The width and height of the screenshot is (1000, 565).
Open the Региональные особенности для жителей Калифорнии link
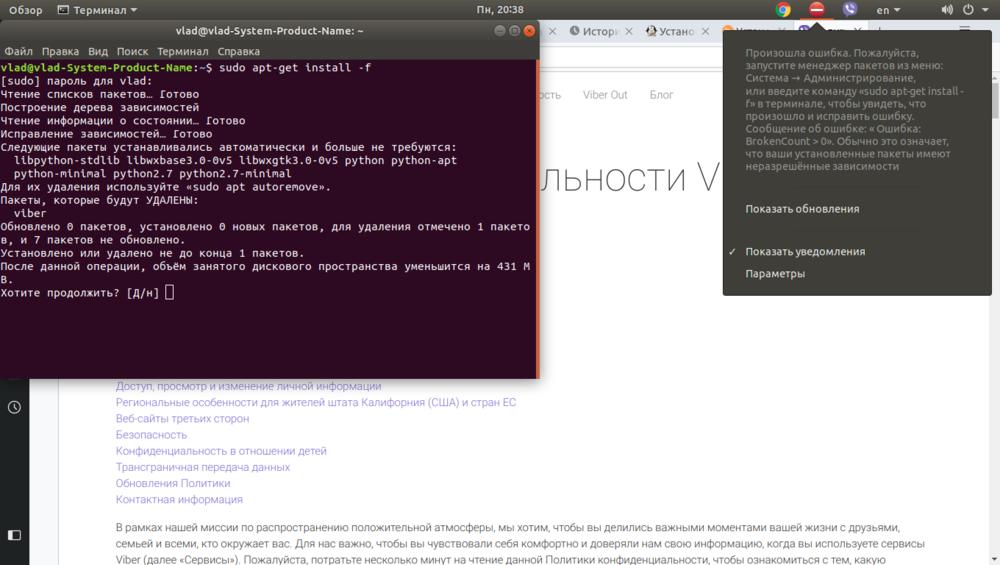coord(316,402)
